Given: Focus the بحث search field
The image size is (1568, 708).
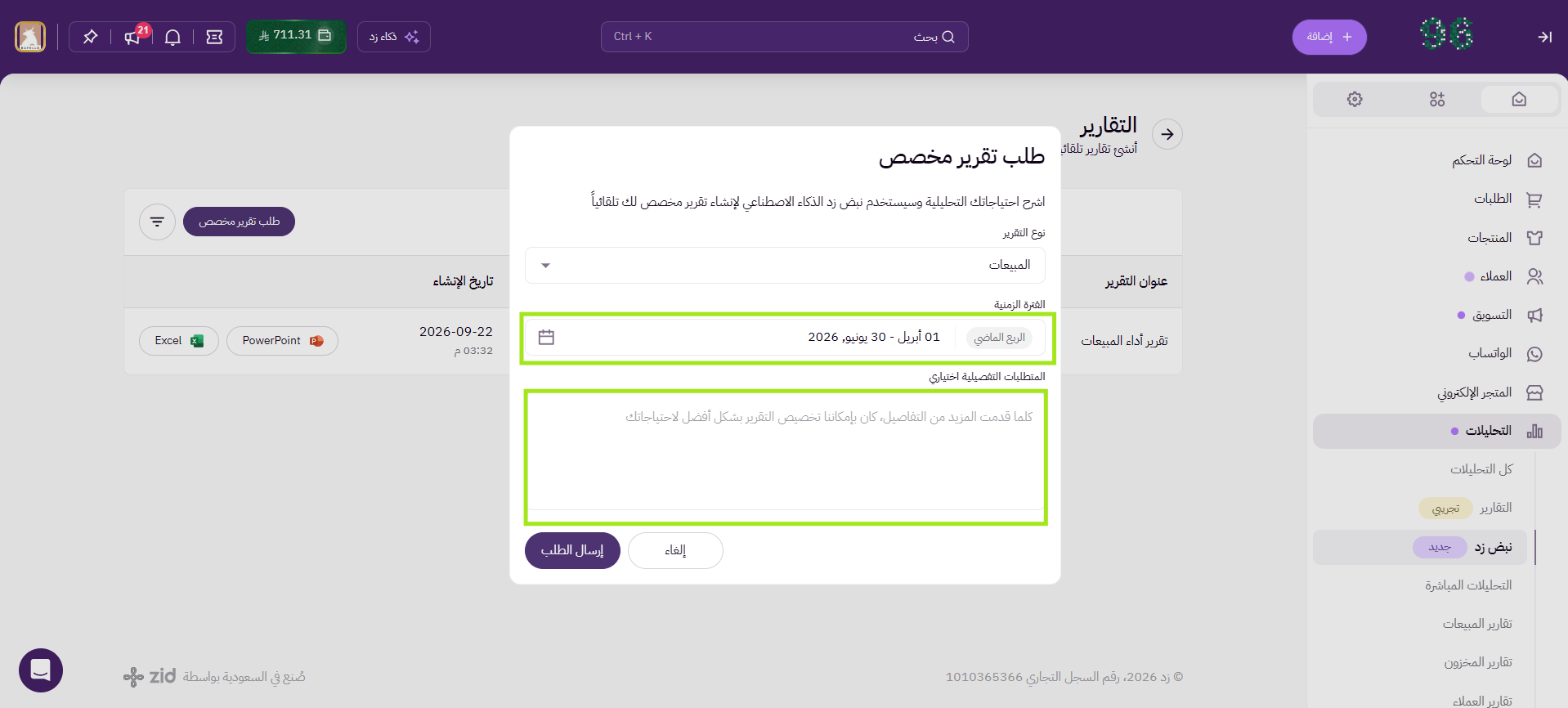Looking at the screenshot, I should (x=785, y=37).
